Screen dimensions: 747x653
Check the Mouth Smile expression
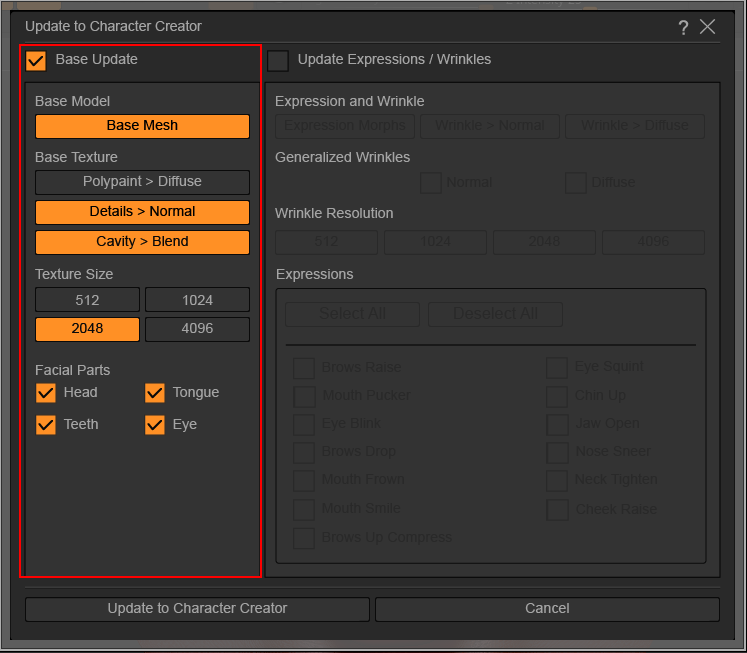pyautogui.click(x=304, y=510)
